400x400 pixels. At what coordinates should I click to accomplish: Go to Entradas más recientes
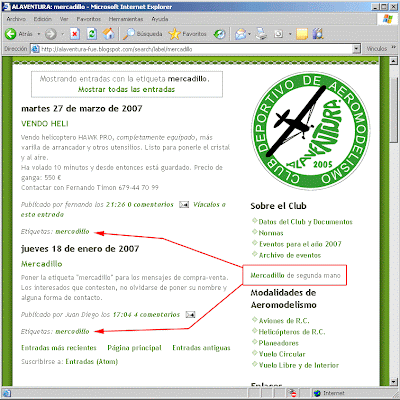[59, 348]
